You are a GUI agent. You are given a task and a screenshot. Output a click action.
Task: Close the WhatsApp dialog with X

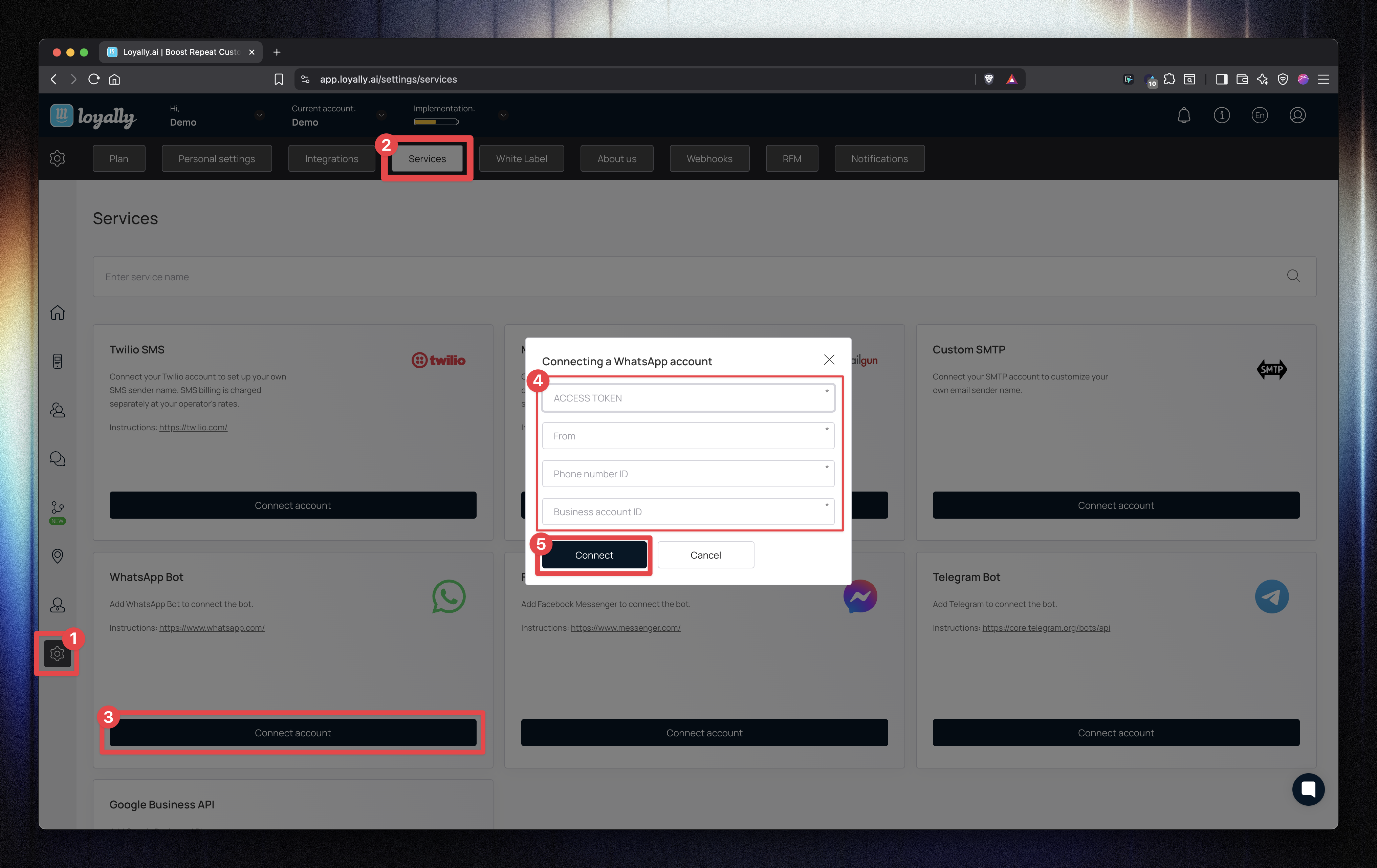[829, 360]
